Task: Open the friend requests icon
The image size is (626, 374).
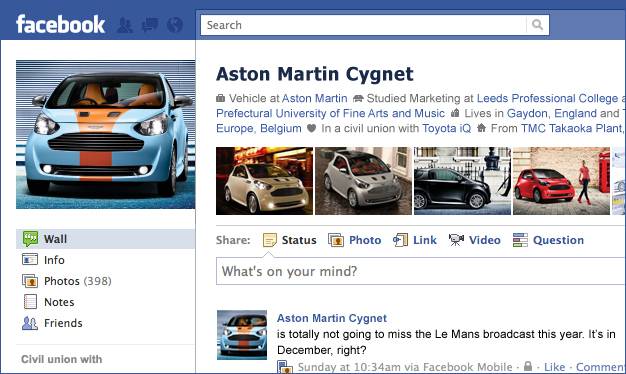Action: coord(125,25)
